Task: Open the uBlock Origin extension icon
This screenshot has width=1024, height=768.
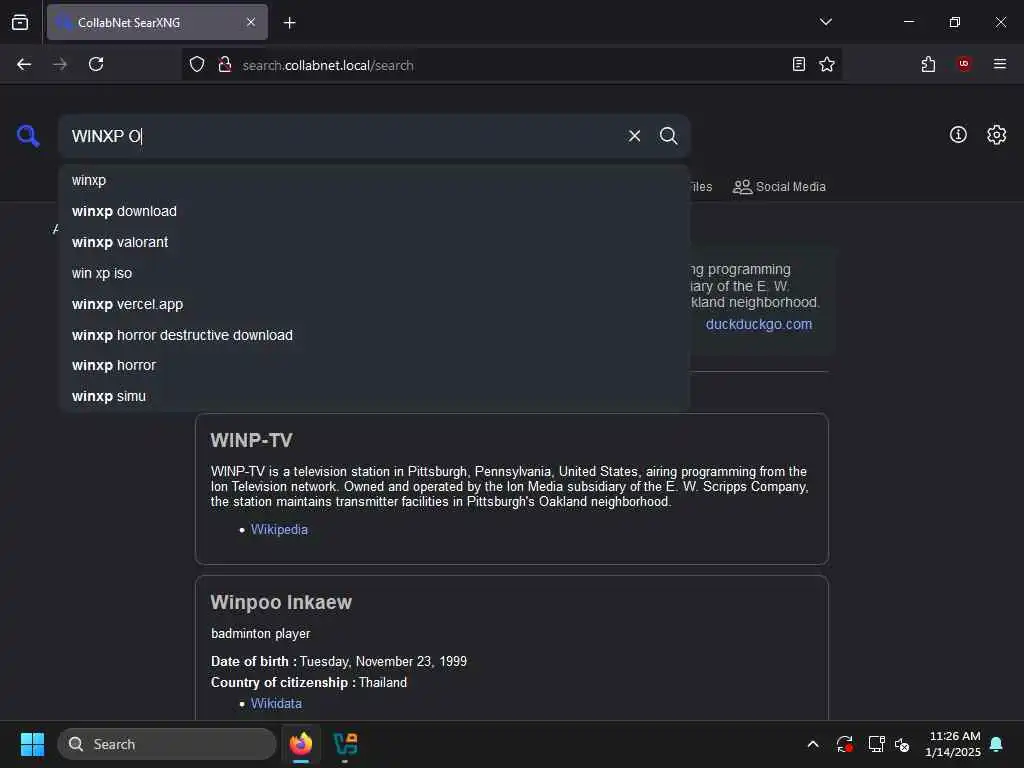Action: point(964,64)
